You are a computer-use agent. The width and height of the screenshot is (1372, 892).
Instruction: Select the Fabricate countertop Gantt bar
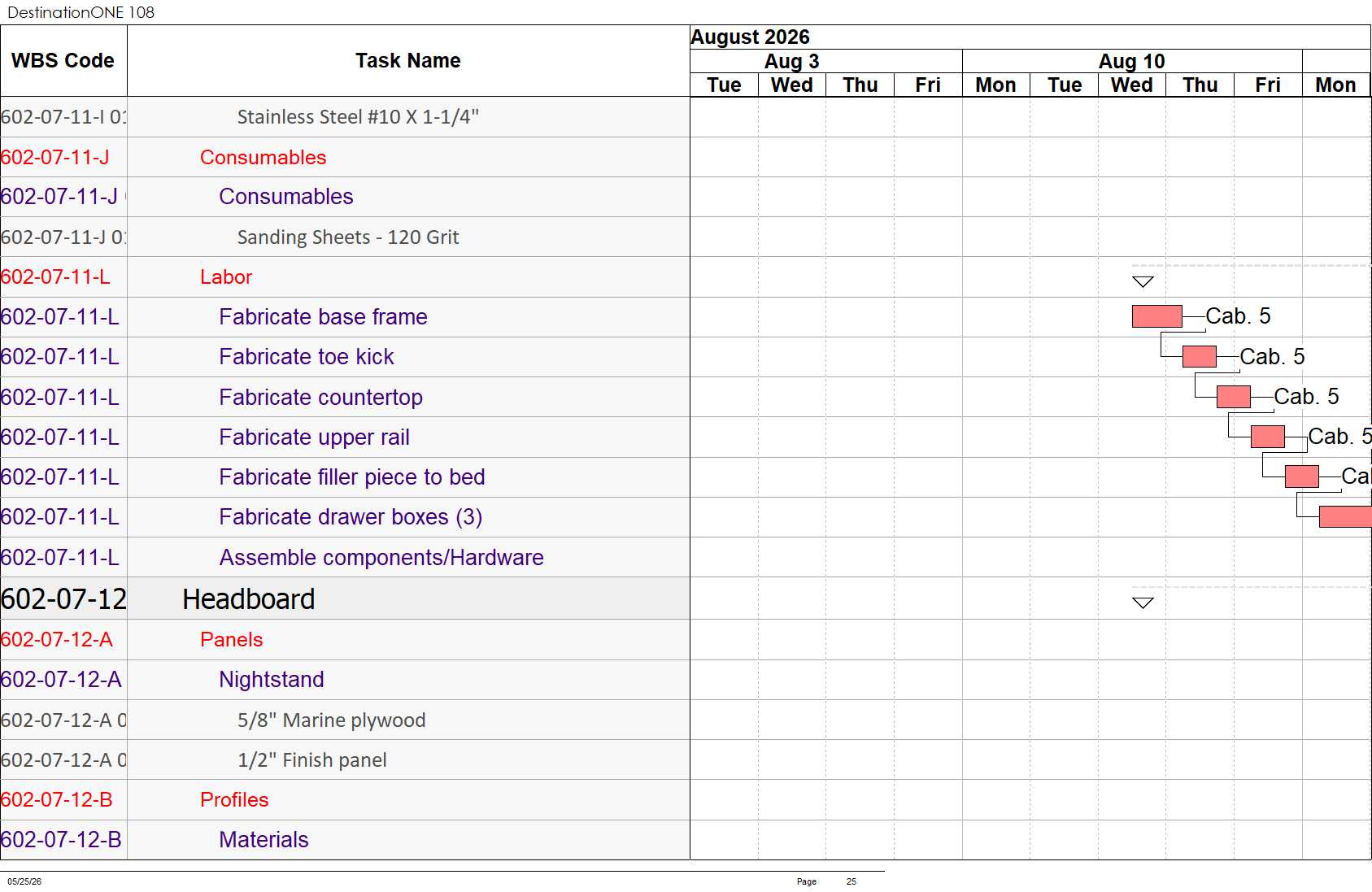1233,397
